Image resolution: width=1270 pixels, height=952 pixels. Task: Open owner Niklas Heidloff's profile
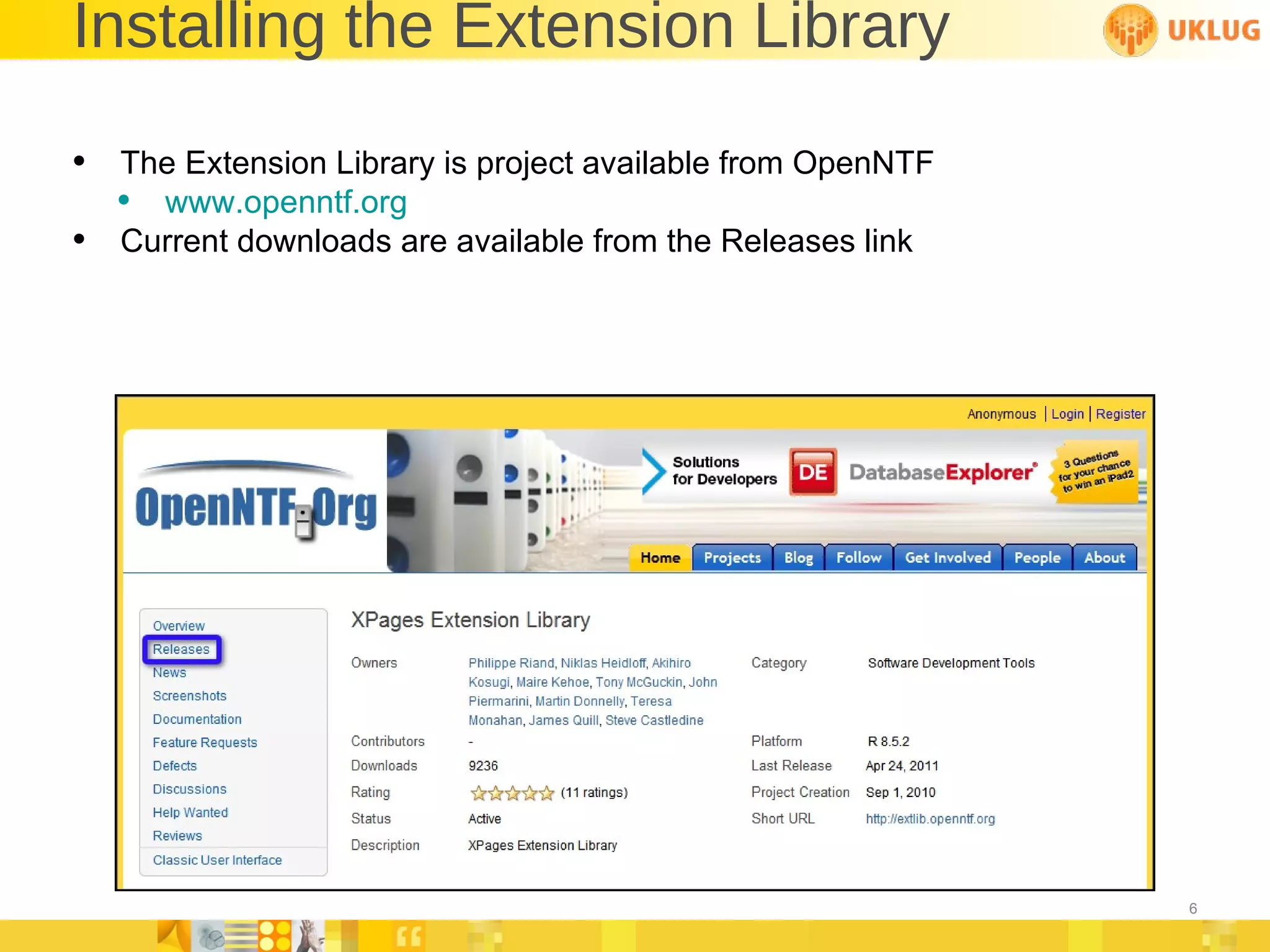[603, 663]
